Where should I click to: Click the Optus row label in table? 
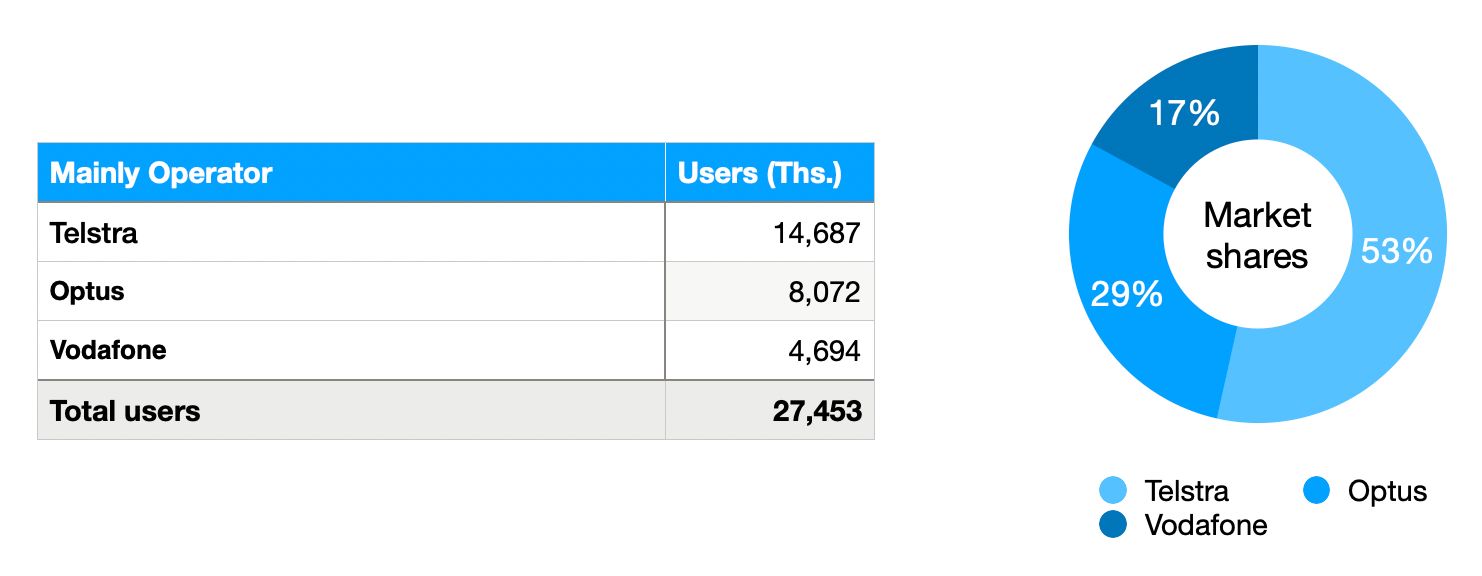tap(88, 291)
